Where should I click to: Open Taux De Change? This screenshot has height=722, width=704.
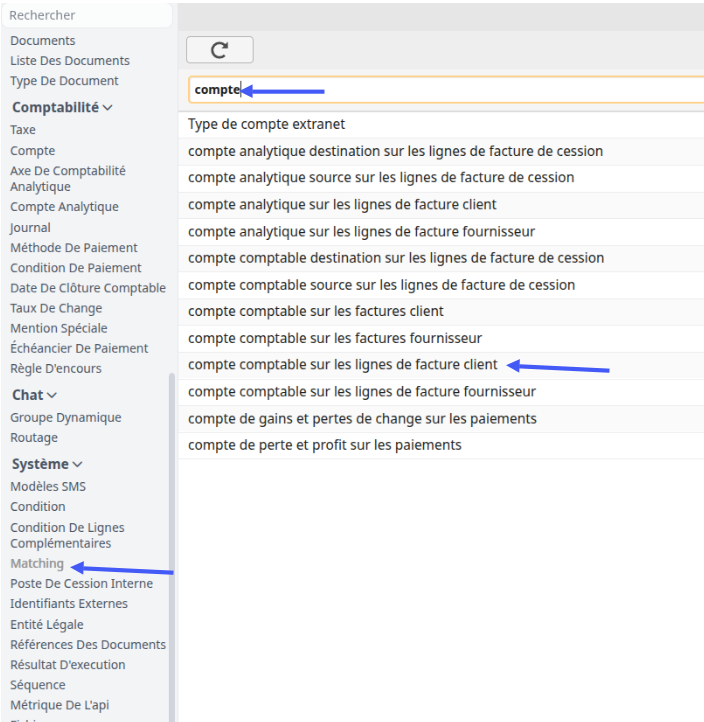[56, 308]
